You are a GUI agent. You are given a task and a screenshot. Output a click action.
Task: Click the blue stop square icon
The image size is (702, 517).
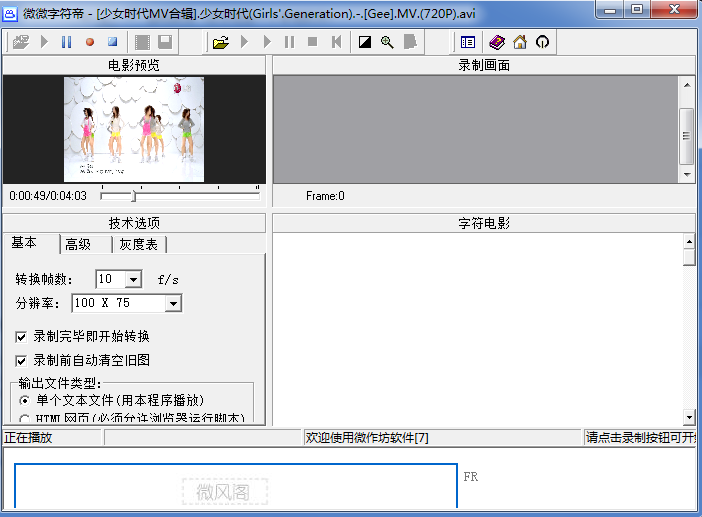coord(112,42)
